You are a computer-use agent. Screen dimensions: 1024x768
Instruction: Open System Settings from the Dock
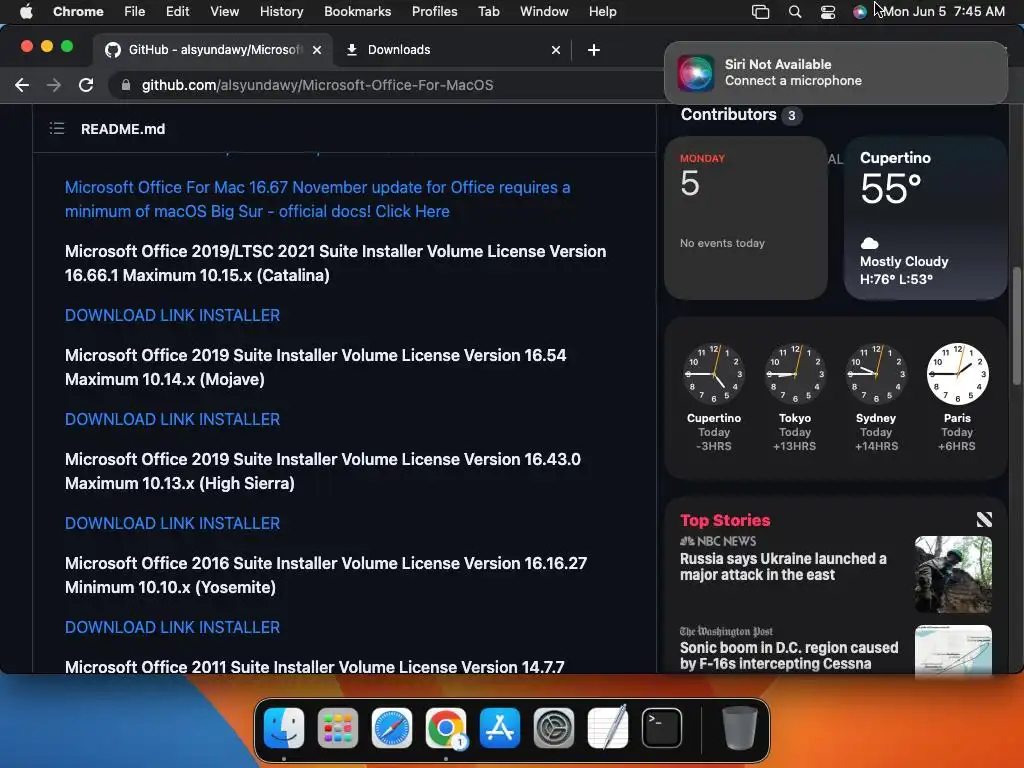click(x=554, y=728)
